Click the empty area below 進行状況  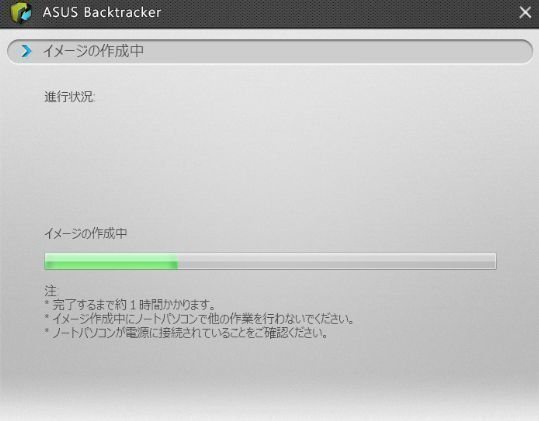coord(270,162)
